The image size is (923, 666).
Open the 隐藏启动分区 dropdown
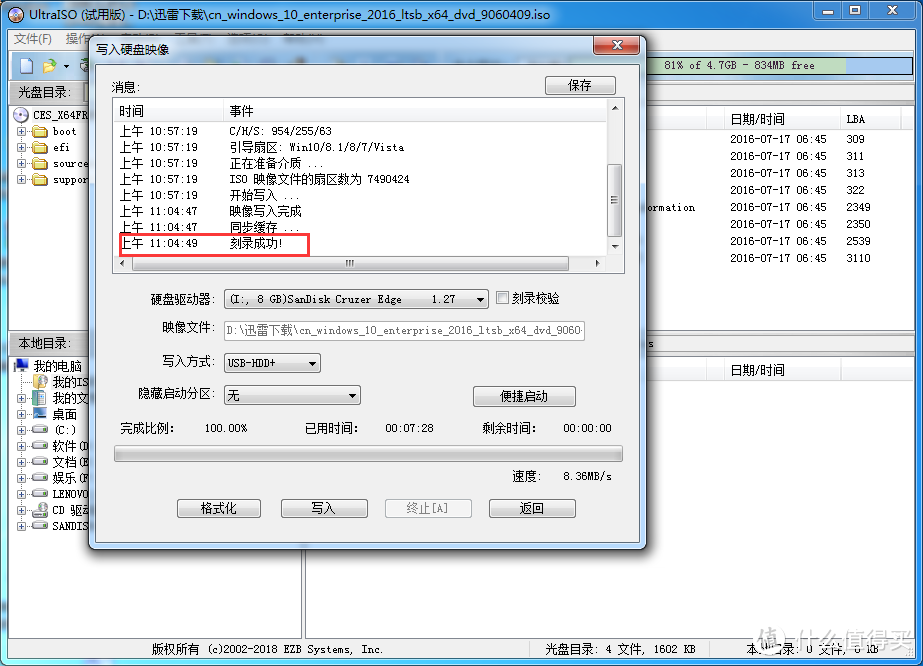pos(352,396)
